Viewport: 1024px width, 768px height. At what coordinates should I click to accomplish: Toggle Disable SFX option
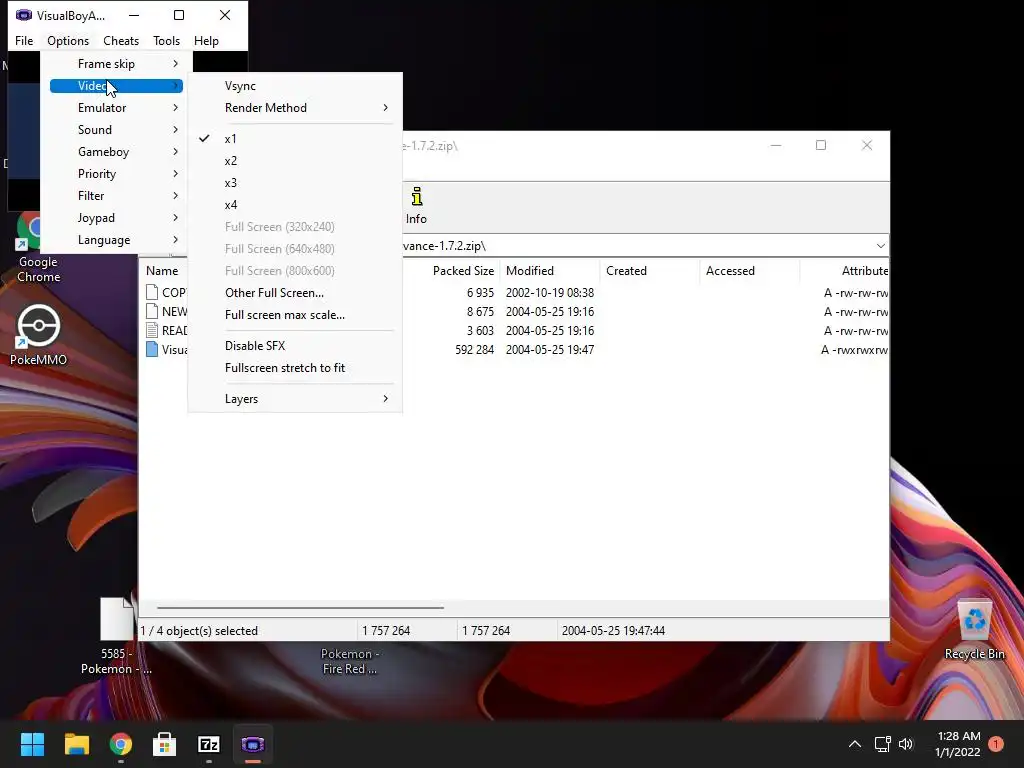point(295,345)
